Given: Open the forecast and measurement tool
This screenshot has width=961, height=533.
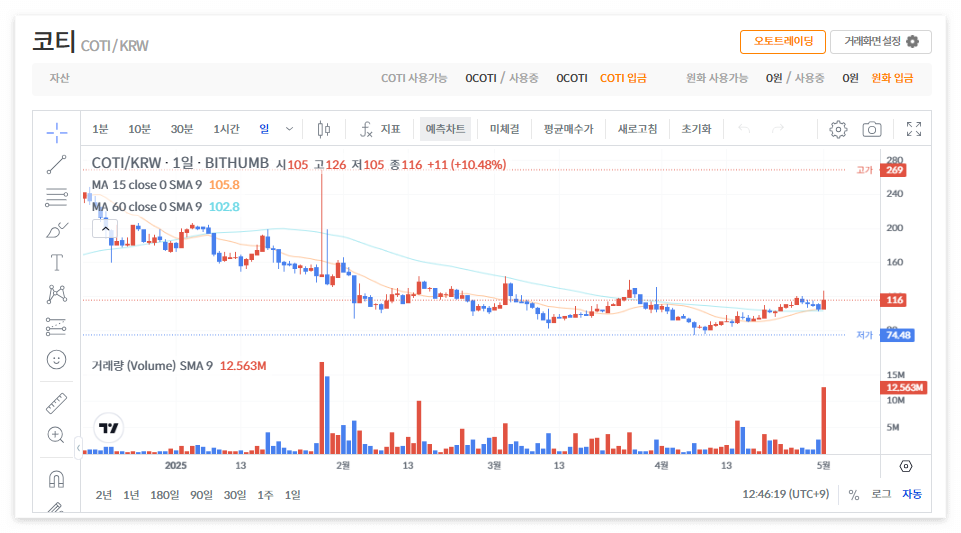Looking at the screenshot, I should click(x=56, y=327).
